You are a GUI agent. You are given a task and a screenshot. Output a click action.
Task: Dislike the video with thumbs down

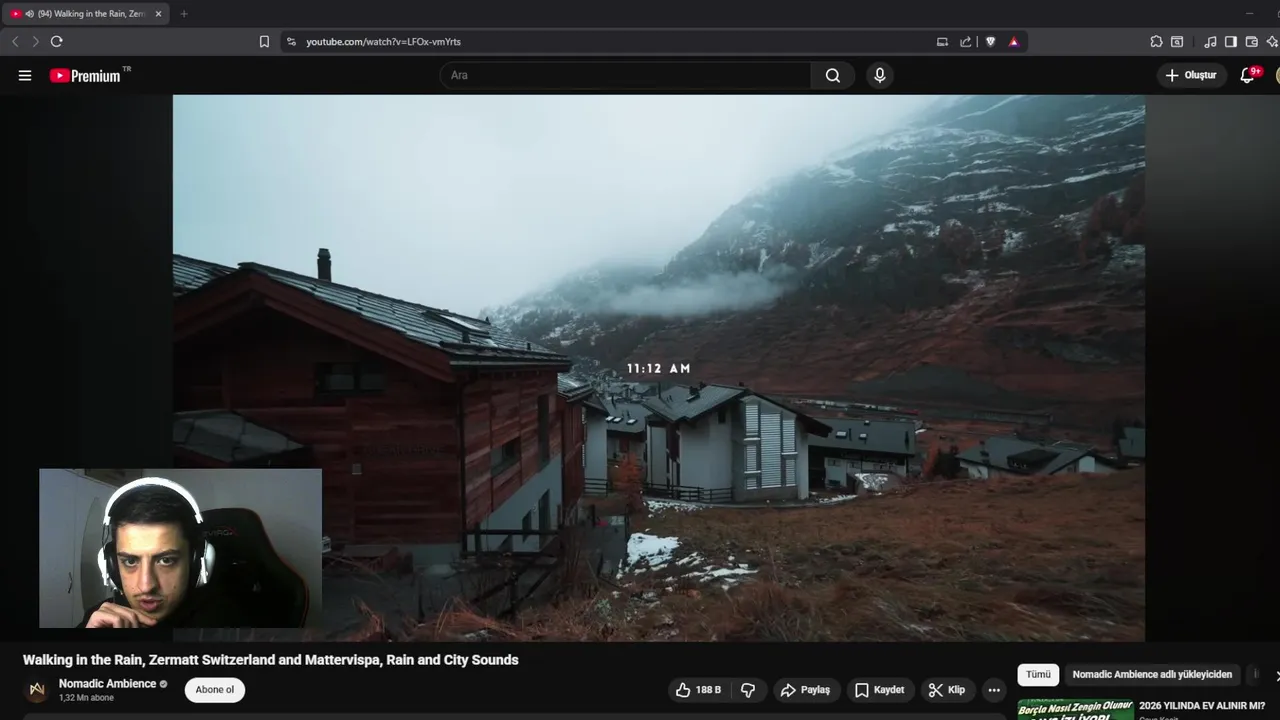pyautogui.click(x=748, y=690)
